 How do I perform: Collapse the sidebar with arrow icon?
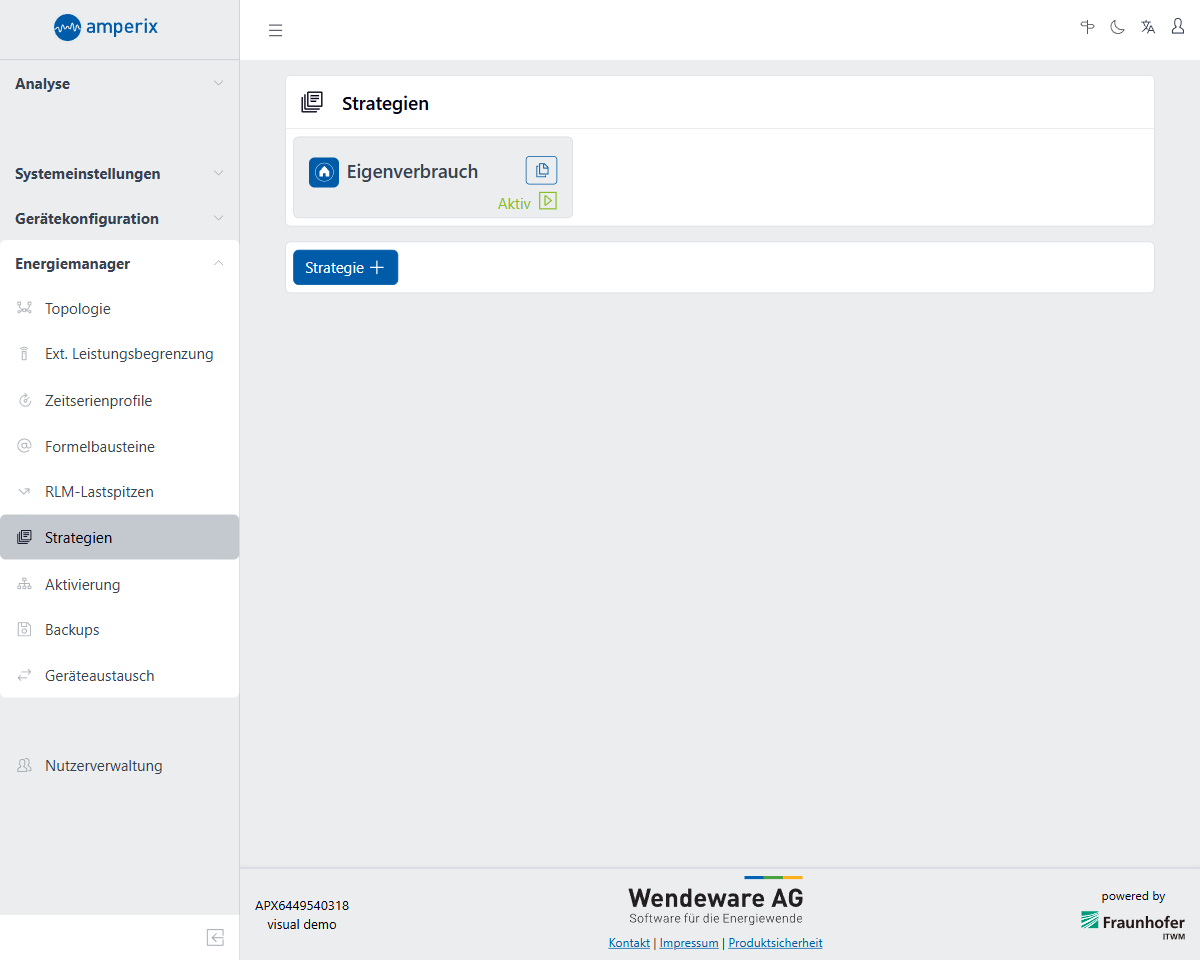[215, 937]
